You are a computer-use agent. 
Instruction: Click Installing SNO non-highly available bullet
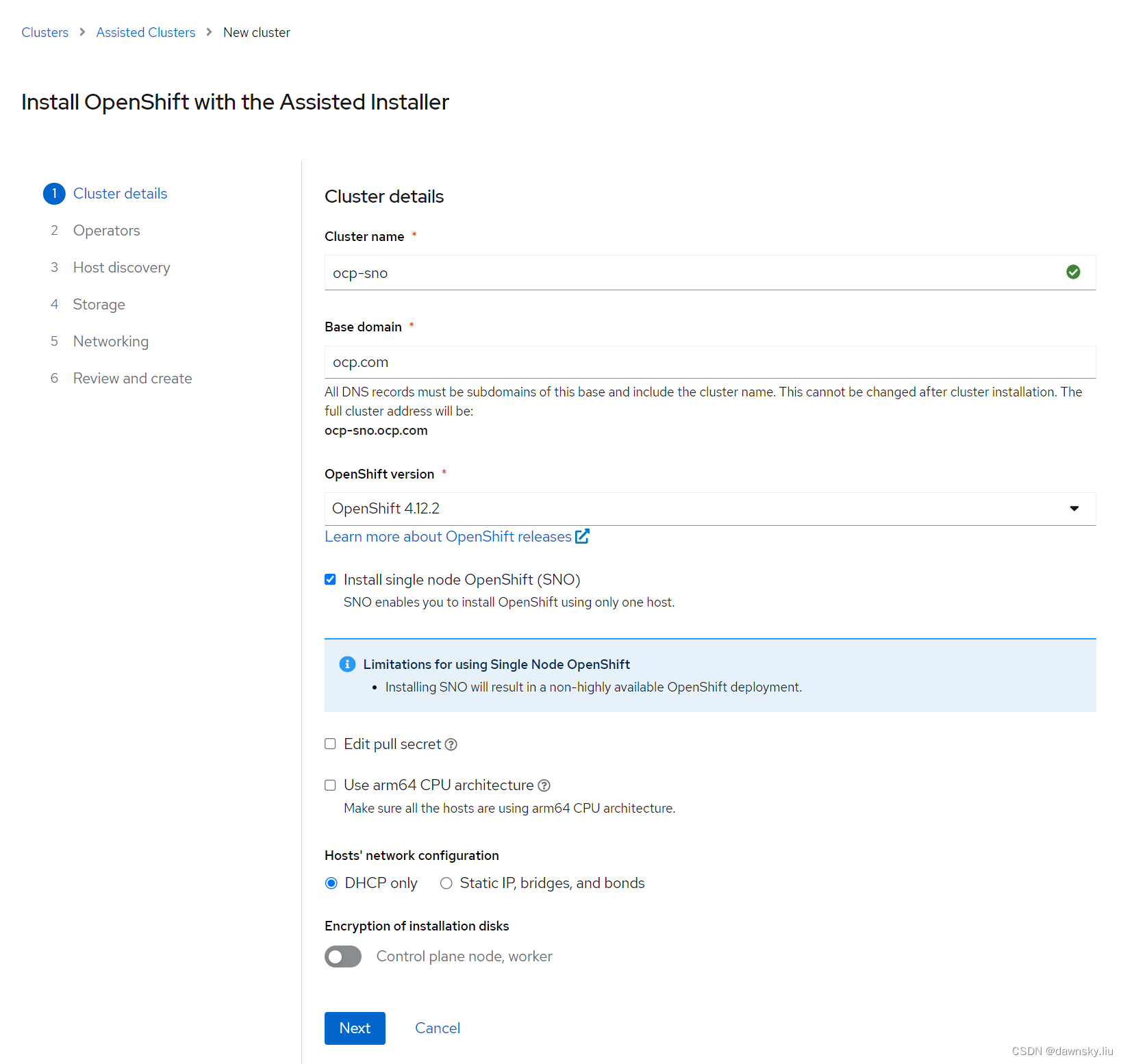click(594, 687)
